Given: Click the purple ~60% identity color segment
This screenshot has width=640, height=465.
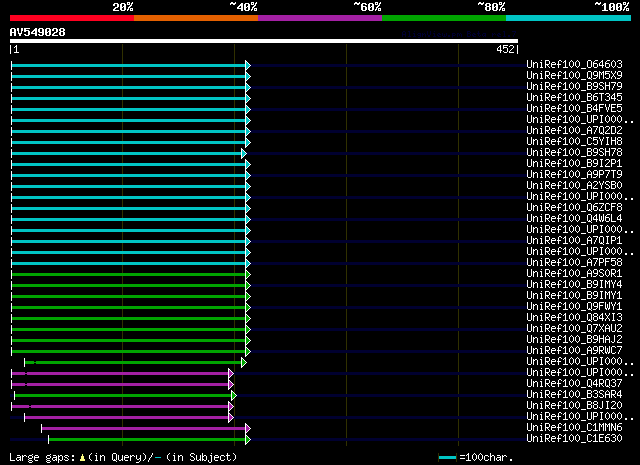Looking at the screenshot, I should (320, 18).
